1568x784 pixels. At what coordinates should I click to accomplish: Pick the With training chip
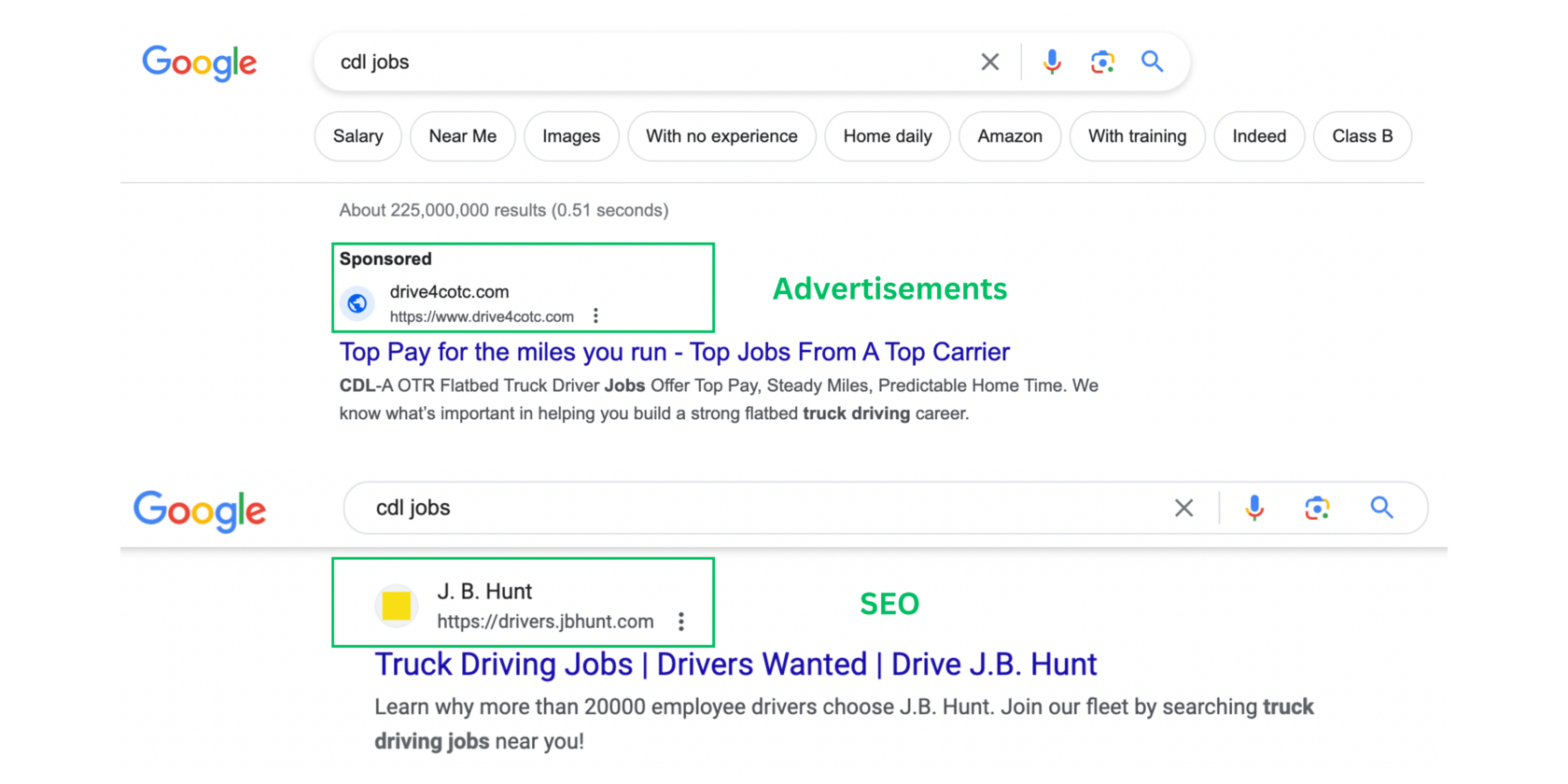click(x=1137, y=136)
